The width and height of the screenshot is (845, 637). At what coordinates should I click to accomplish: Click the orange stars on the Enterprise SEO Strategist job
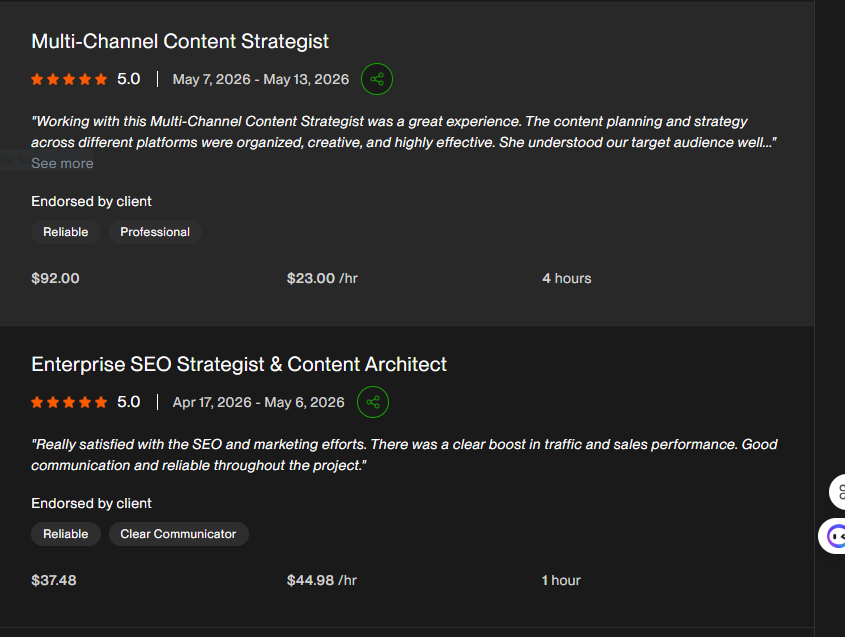click(x=69, y=402)
